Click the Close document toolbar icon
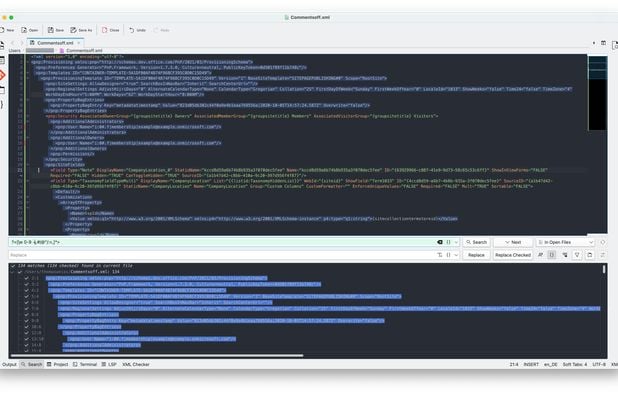 pyautogui.click(x=111, y=30)
